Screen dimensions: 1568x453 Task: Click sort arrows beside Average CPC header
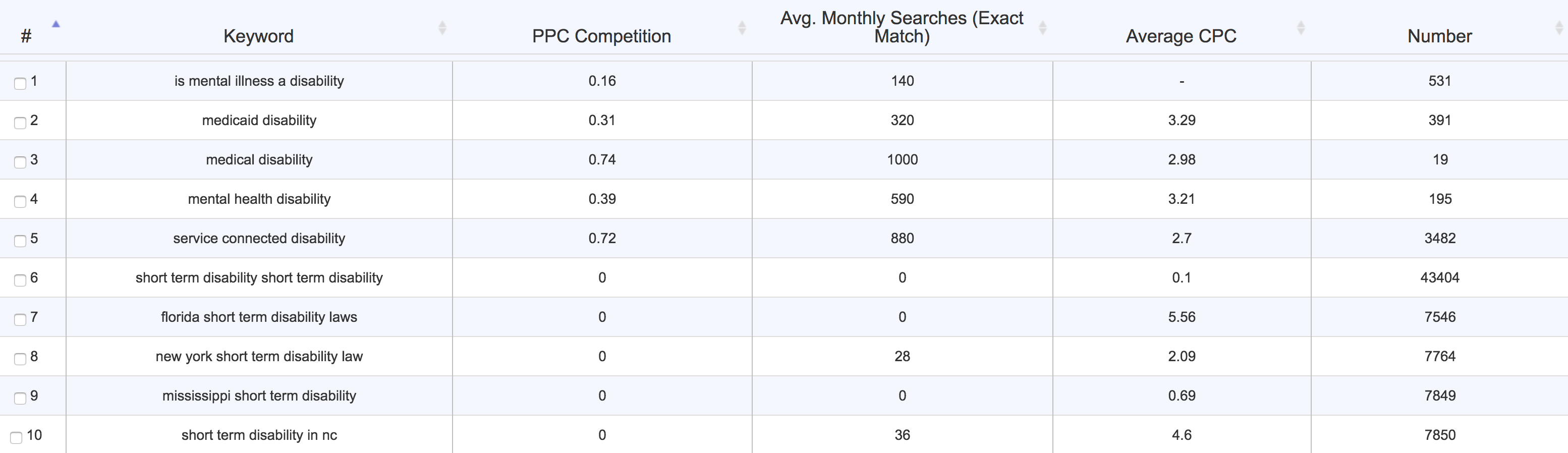tap(1301, 27)
